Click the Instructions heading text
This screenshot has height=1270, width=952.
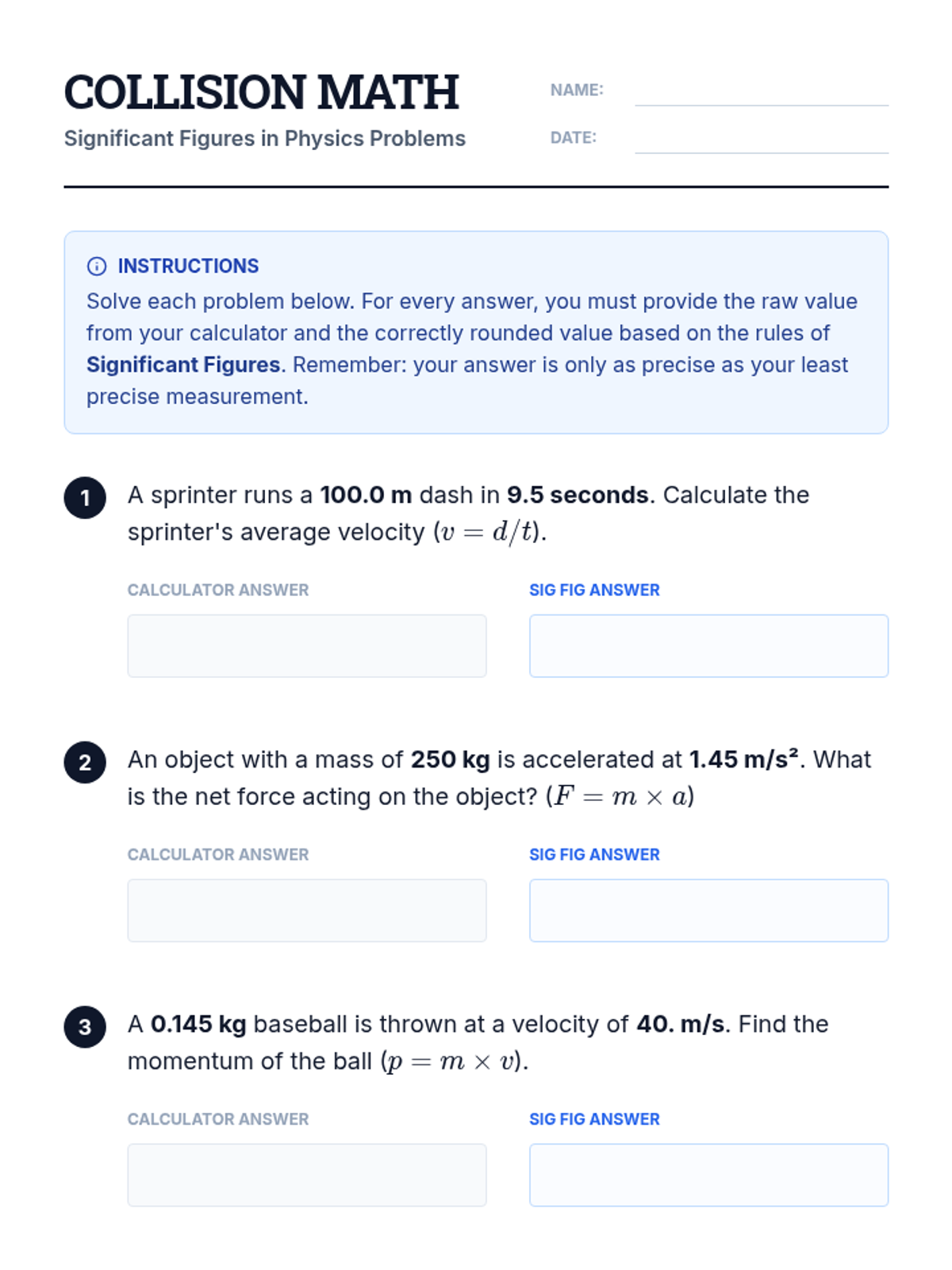188,266
